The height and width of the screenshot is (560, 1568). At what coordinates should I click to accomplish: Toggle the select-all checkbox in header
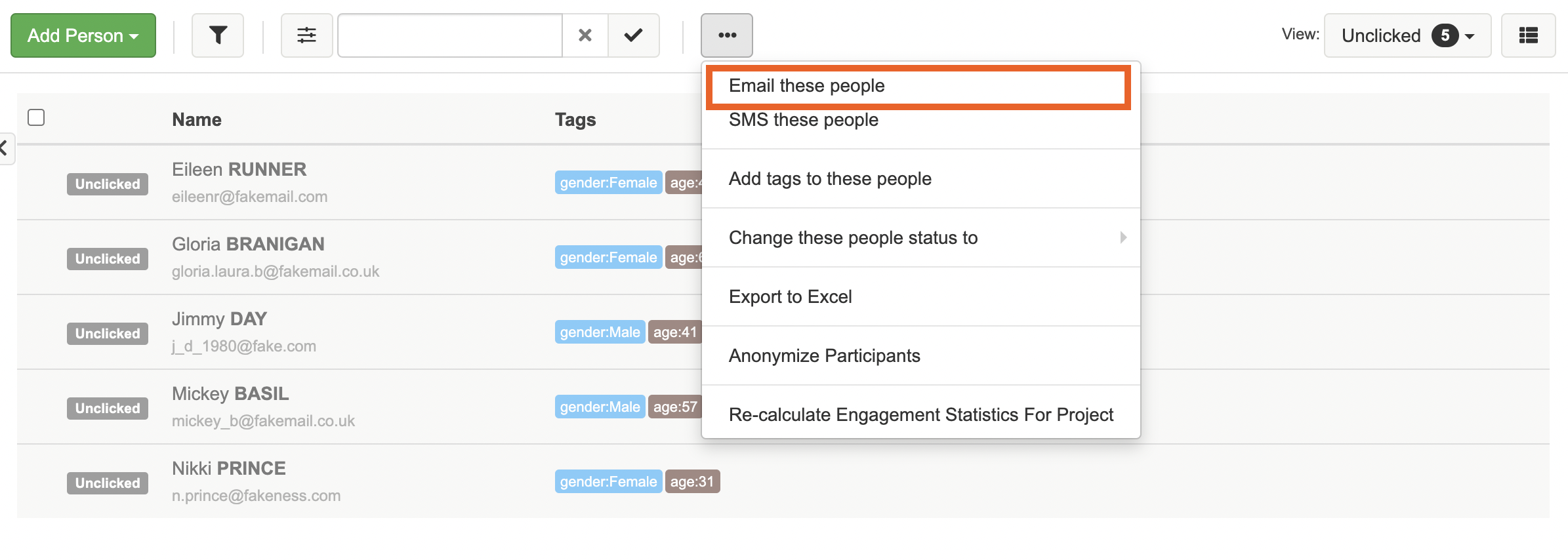(x=36, y=117)
